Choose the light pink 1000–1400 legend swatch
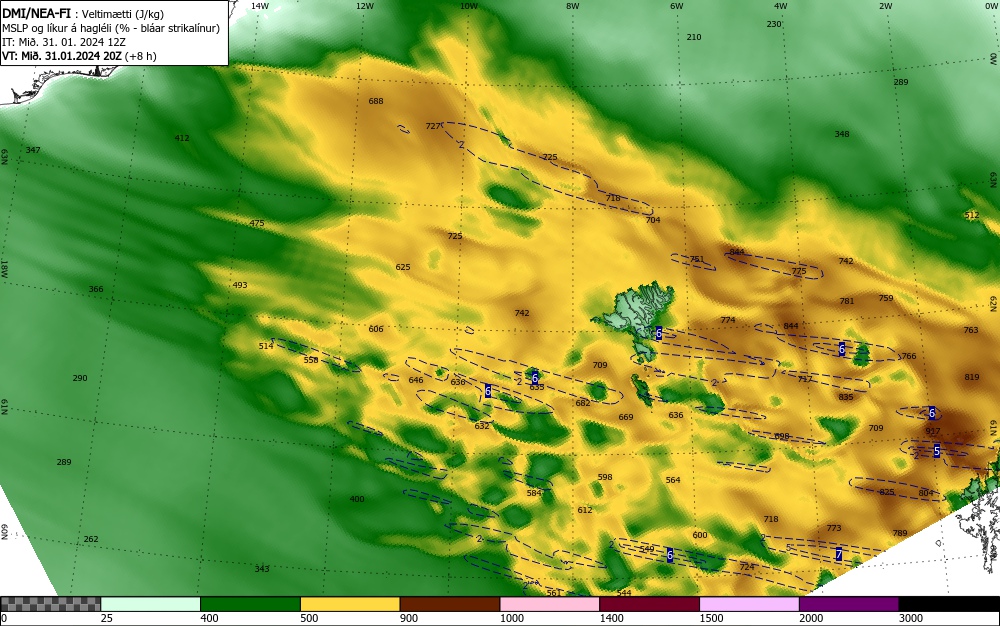Viewport: 1000px width, 626px height. coord(550,604)
